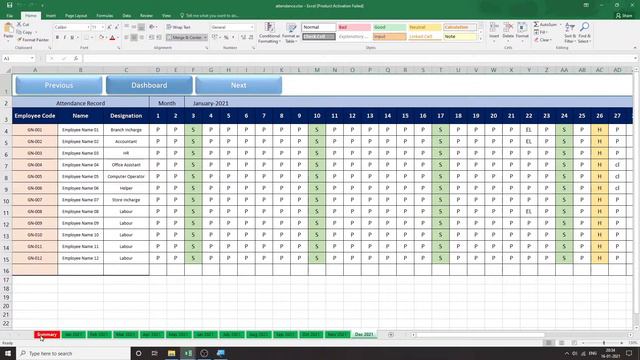Switch to the Review tab

(x=146, y=16)
